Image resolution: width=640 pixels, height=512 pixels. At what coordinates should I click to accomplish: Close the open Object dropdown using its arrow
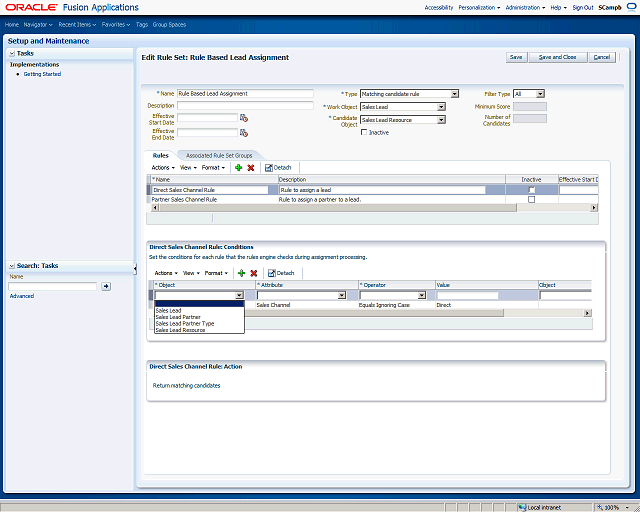tap(239, 295)
